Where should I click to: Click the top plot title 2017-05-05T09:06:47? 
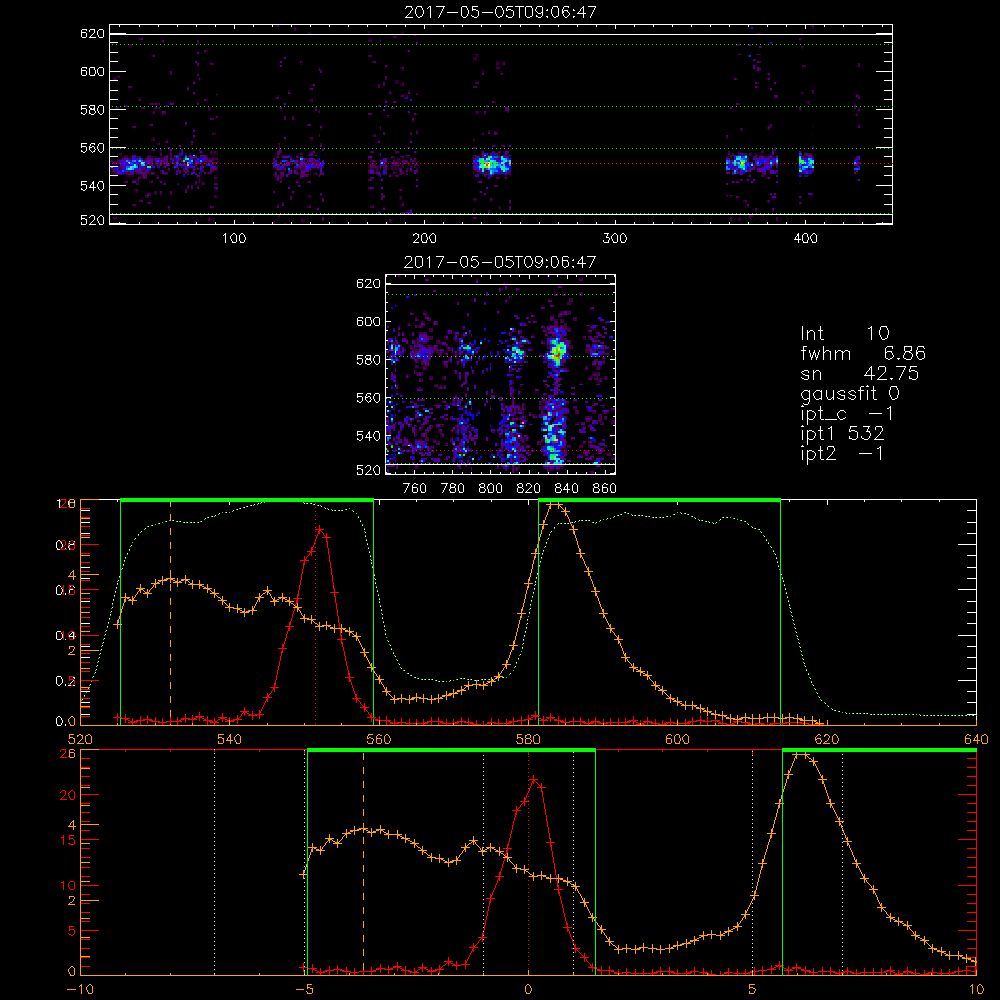(501, 12)
